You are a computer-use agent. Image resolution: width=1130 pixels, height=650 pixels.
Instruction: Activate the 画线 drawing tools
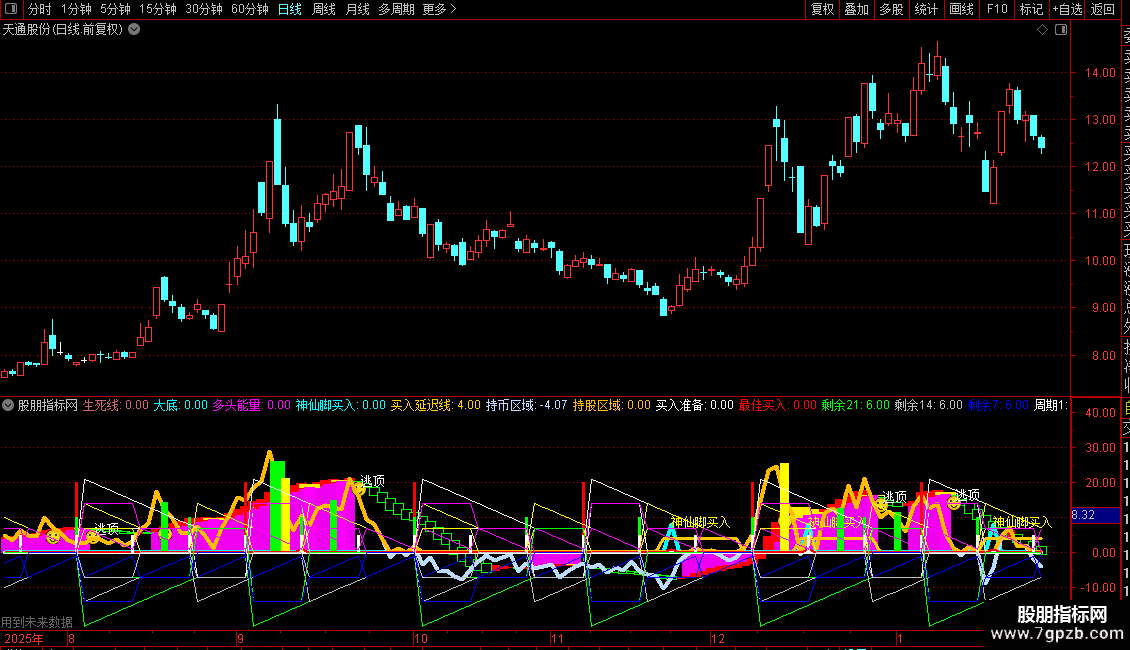pos(961,9)
